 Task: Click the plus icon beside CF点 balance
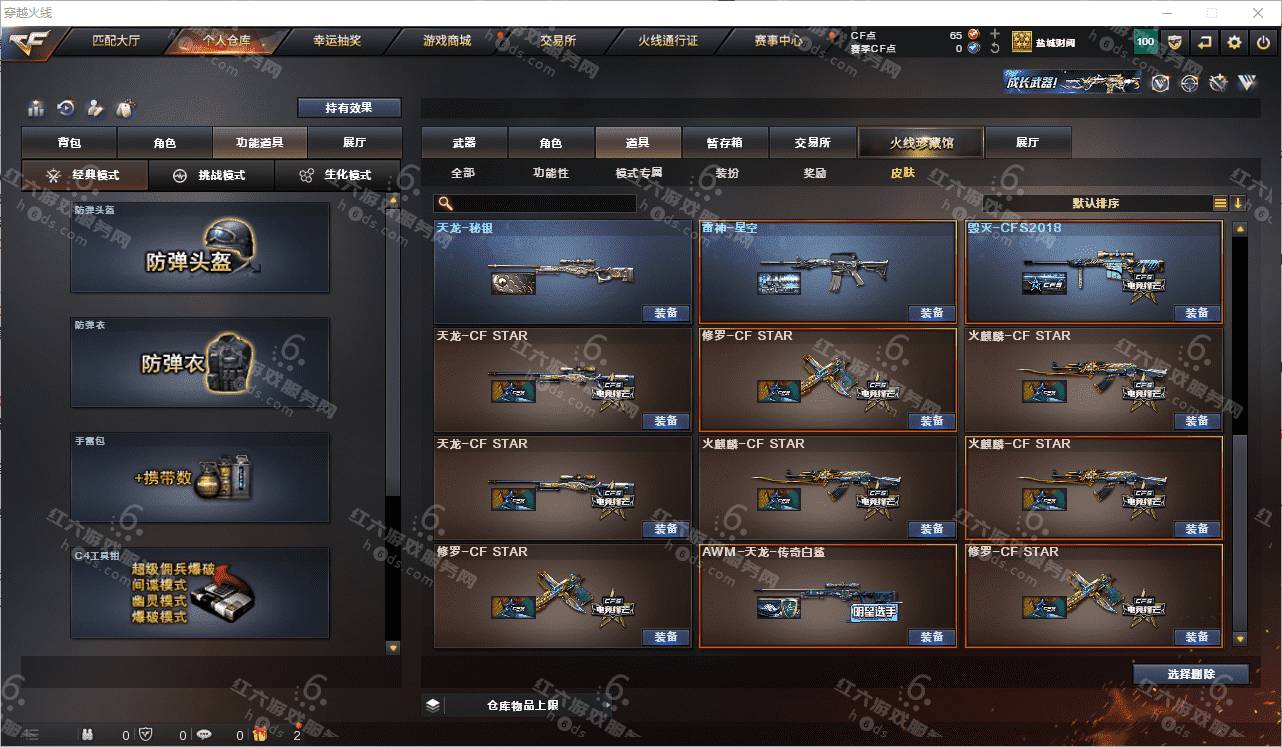point(995,34)
